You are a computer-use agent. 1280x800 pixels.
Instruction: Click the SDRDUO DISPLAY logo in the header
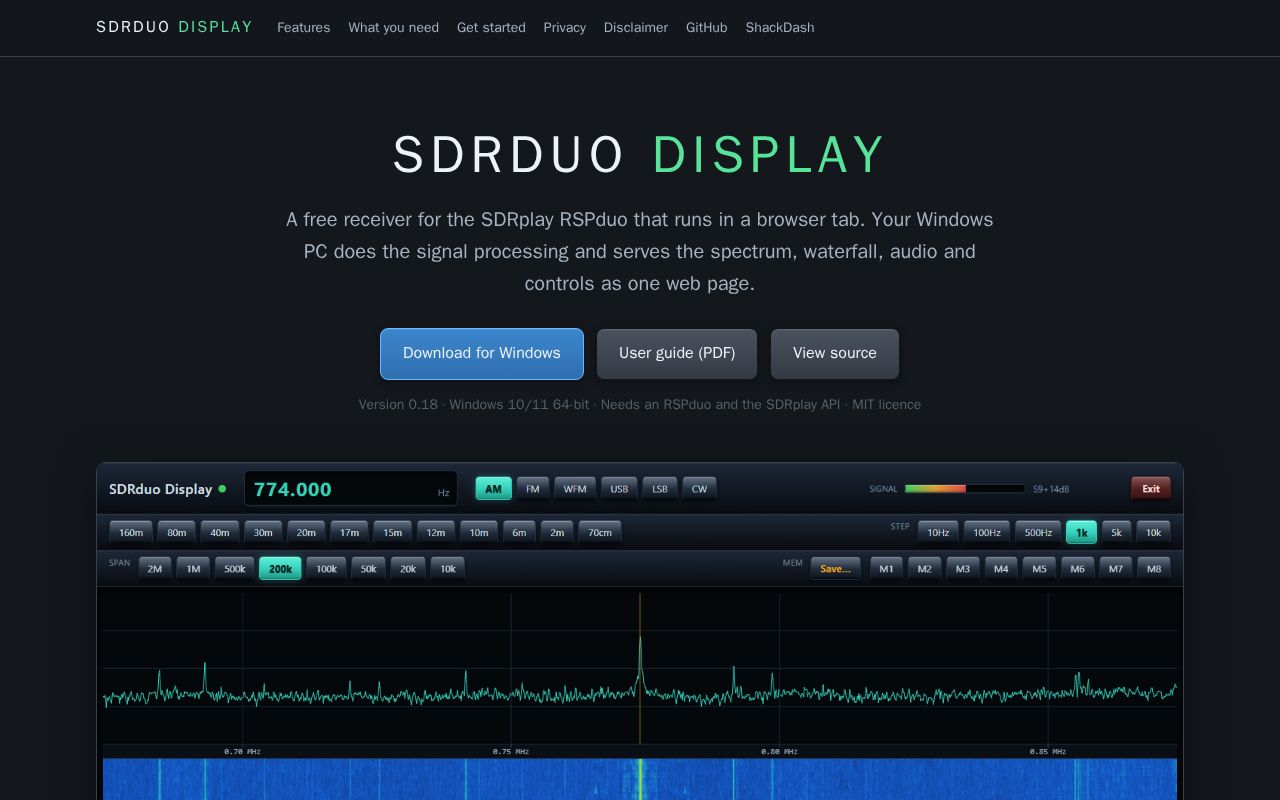tap(174, 27)
